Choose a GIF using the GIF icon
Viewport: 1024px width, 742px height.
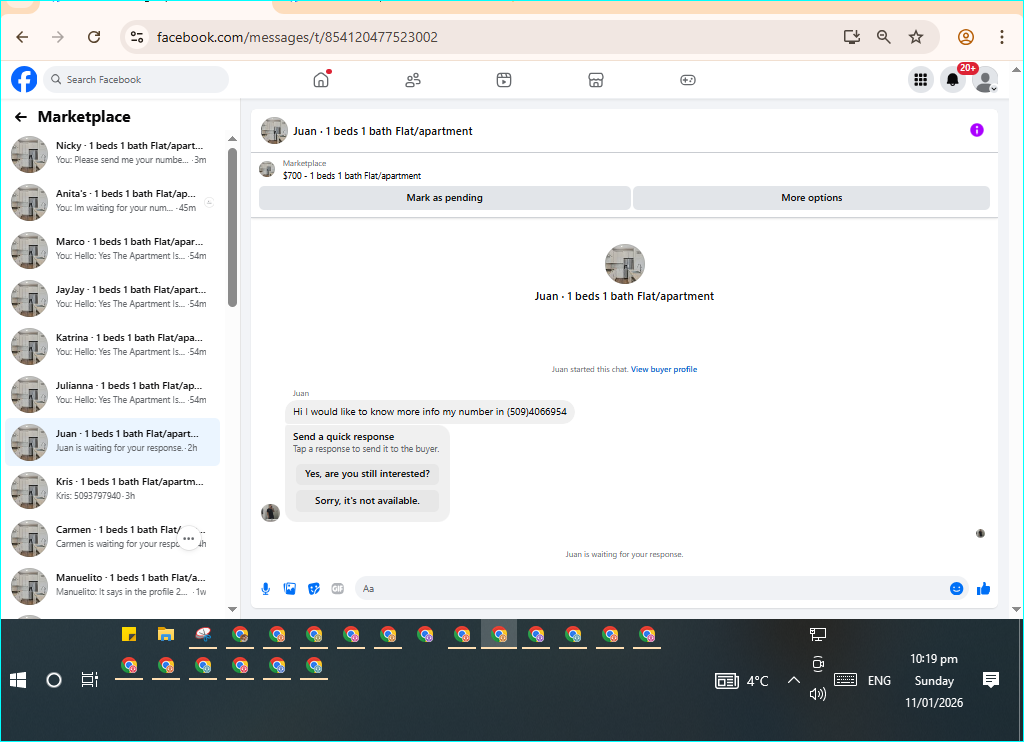pos(338,589)
